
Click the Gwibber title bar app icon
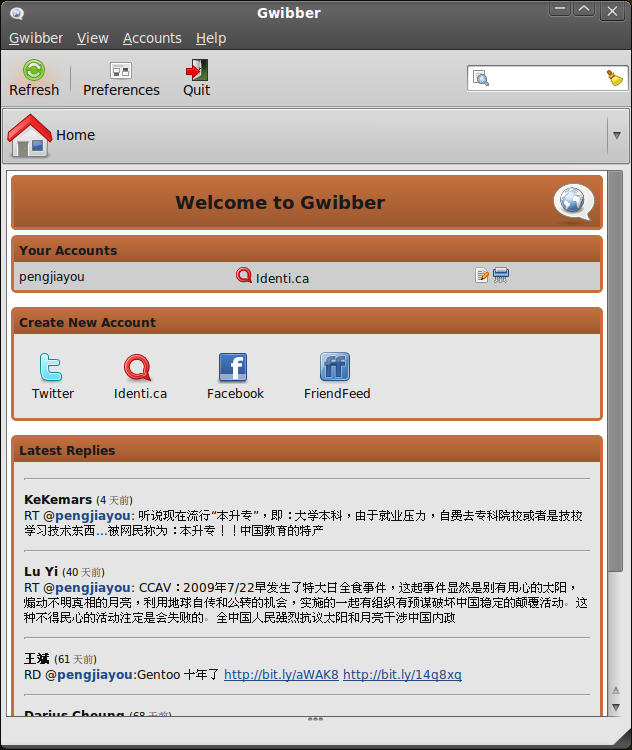pos(17,13)
